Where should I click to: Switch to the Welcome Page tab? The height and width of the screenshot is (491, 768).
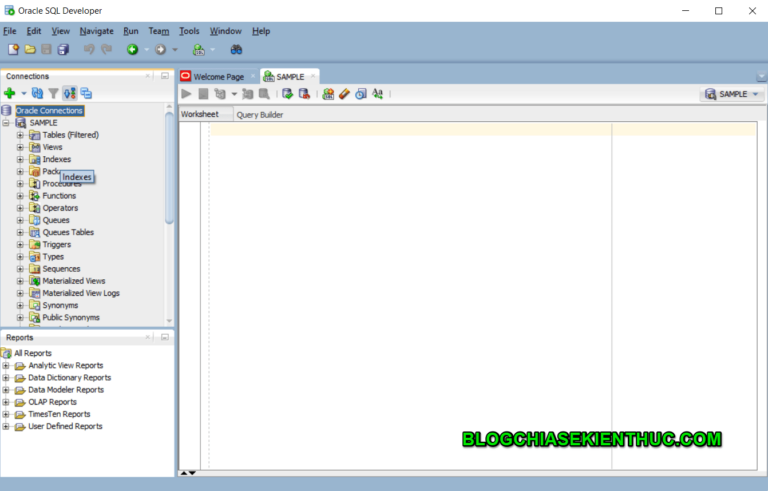[x=218, y=77]
